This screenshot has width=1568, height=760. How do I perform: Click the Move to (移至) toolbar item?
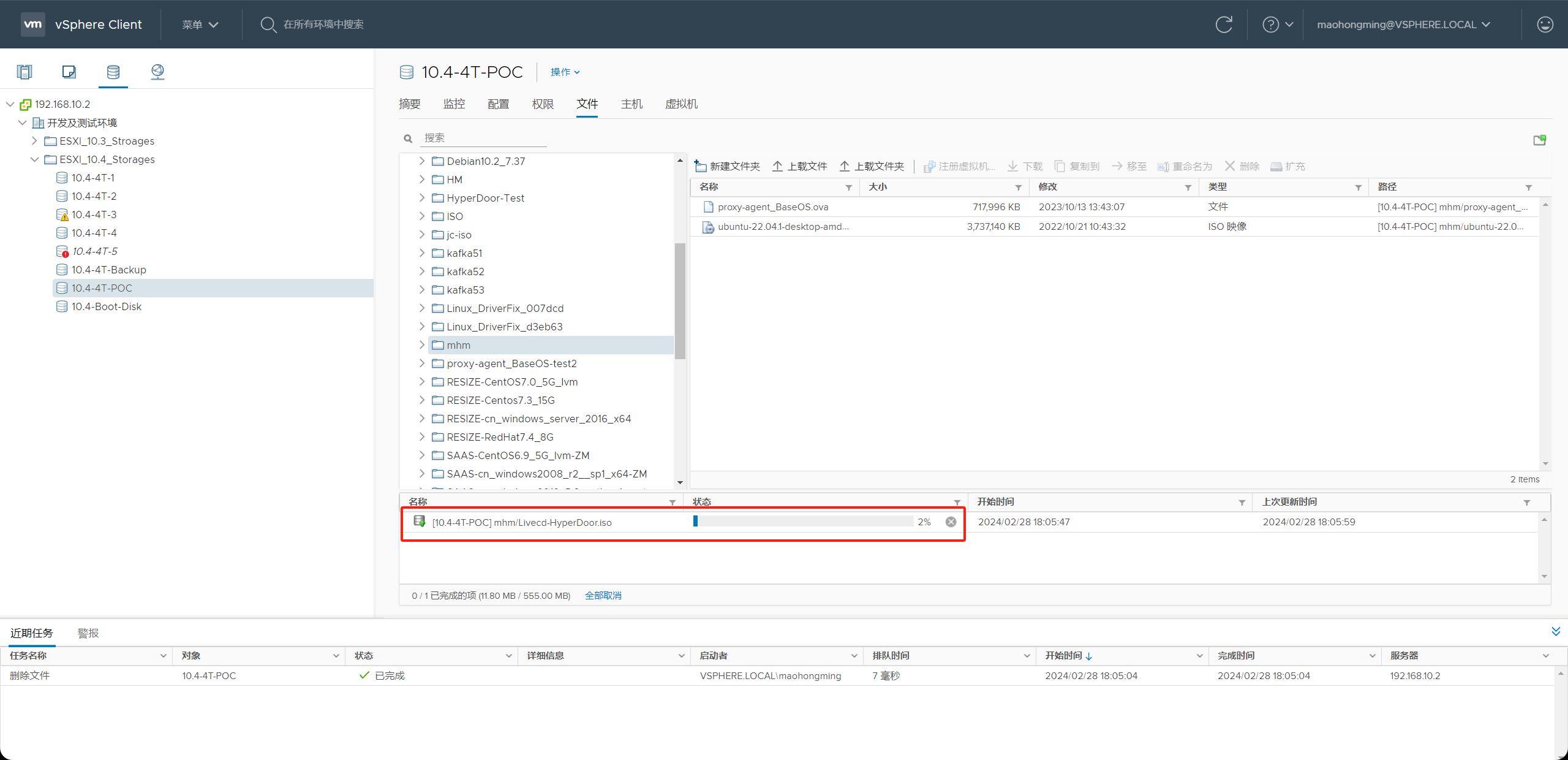click(x=1129, y=166)
